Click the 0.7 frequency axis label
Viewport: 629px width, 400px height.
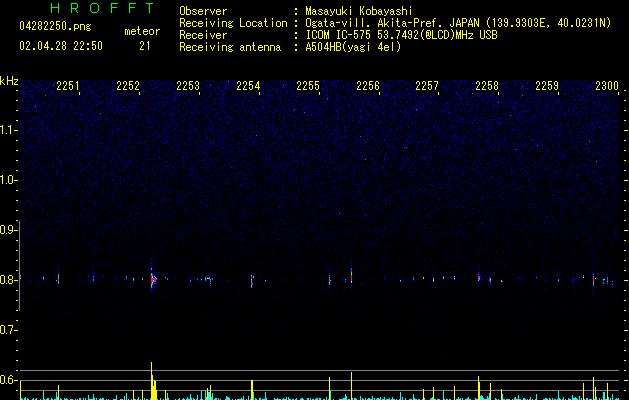click(8, 330)
